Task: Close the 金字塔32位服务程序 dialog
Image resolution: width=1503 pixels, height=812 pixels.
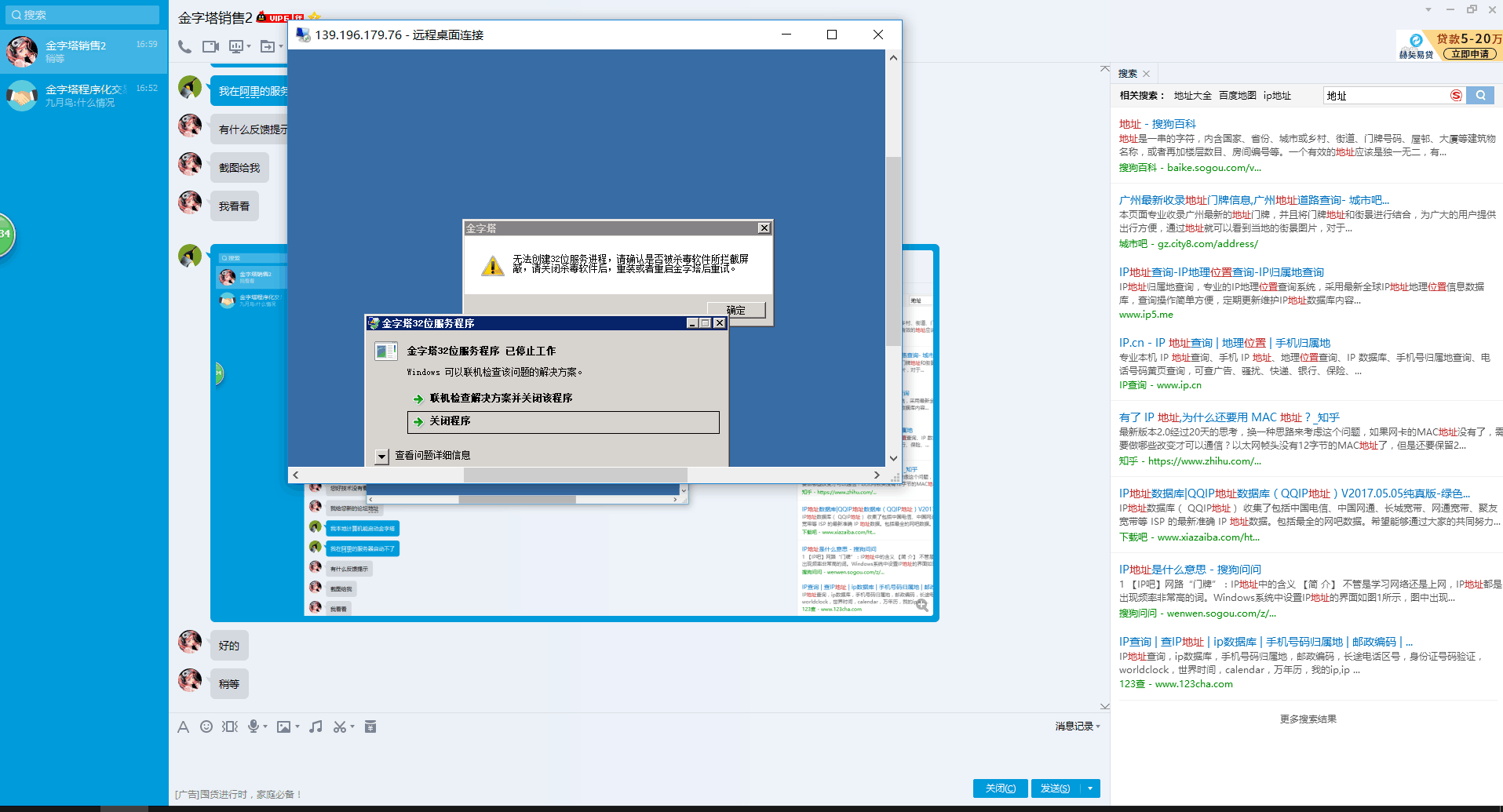Action: [x=719, y=323]
